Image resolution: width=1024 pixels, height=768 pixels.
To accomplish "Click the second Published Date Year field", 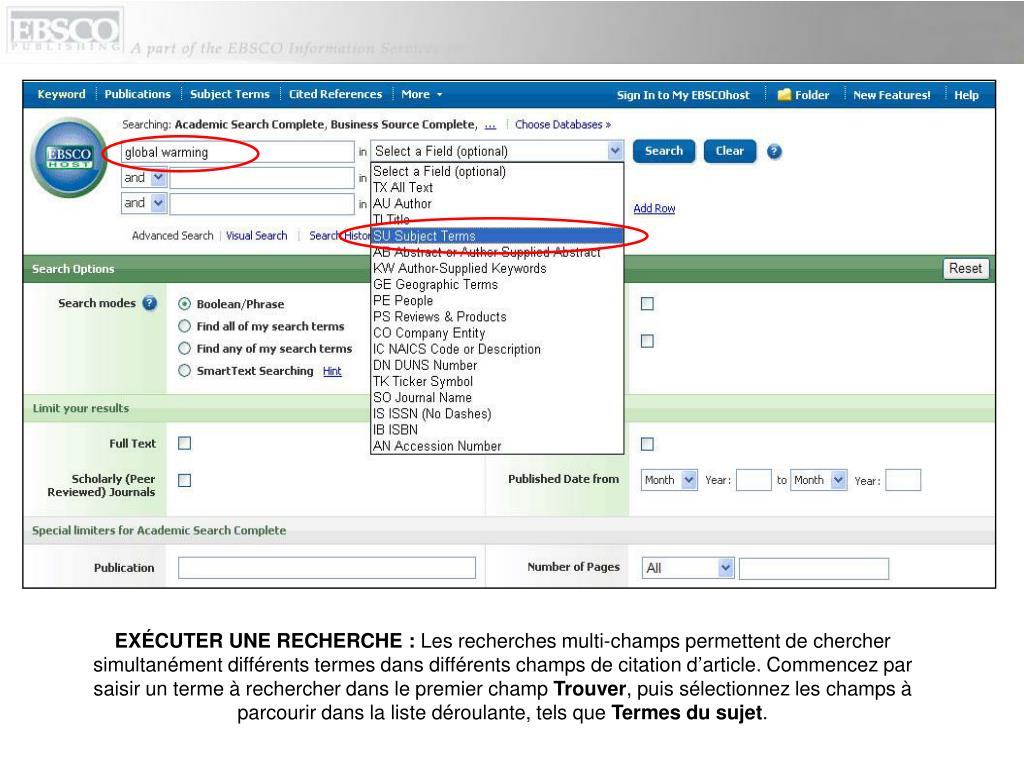I will [x=903, y=480].
